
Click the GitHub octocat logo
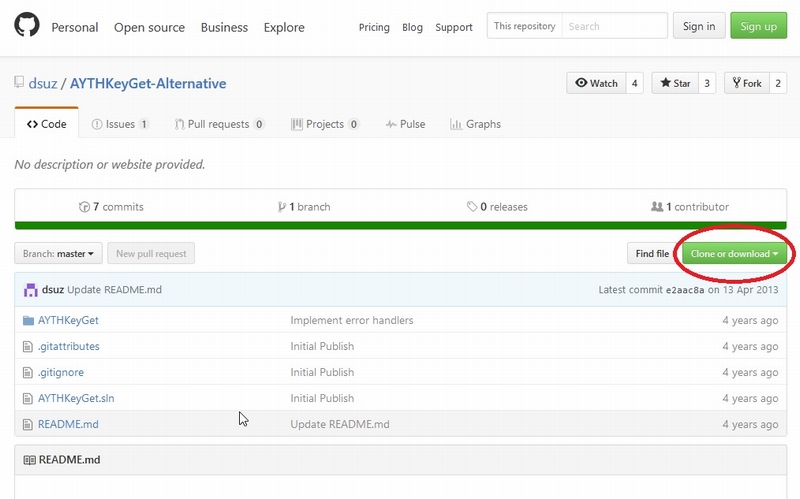(x=27, y=24)
